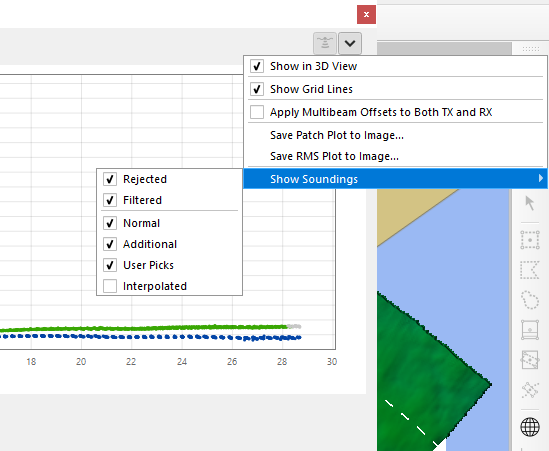
Task: Uncheck Show in 3D View
Action: (257, 66)
